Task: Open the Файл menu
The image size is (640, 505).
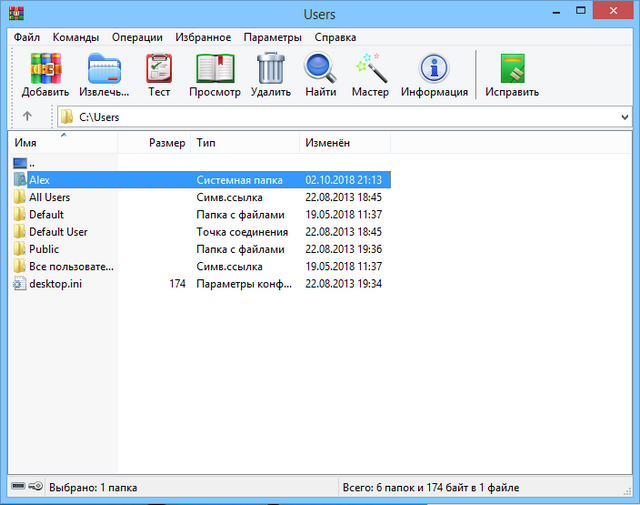Action: click(x=27, y=37)
